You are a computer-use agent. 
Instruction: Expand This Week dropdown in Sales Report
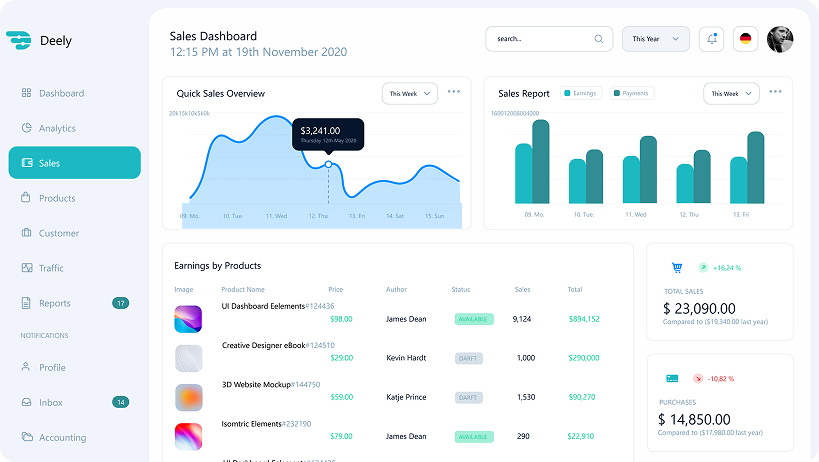pos(731,93)
